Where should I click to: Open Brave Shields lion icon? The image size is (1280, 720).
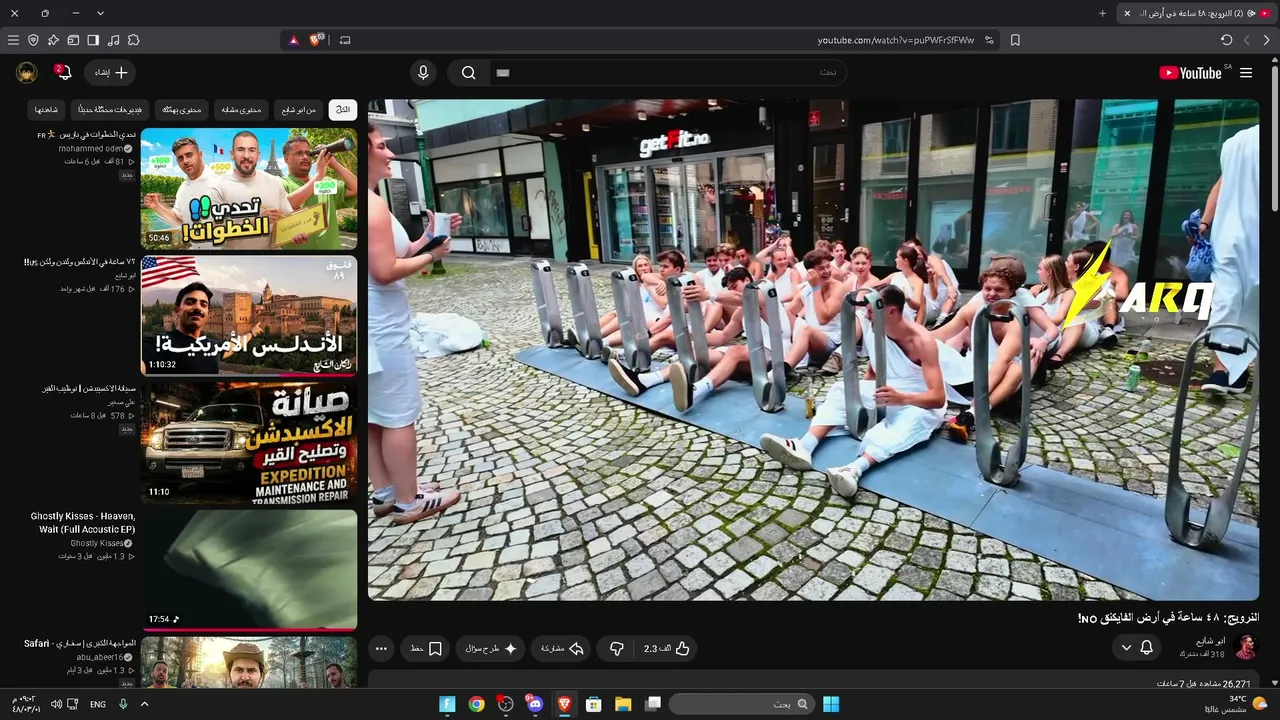pos(317,40)
